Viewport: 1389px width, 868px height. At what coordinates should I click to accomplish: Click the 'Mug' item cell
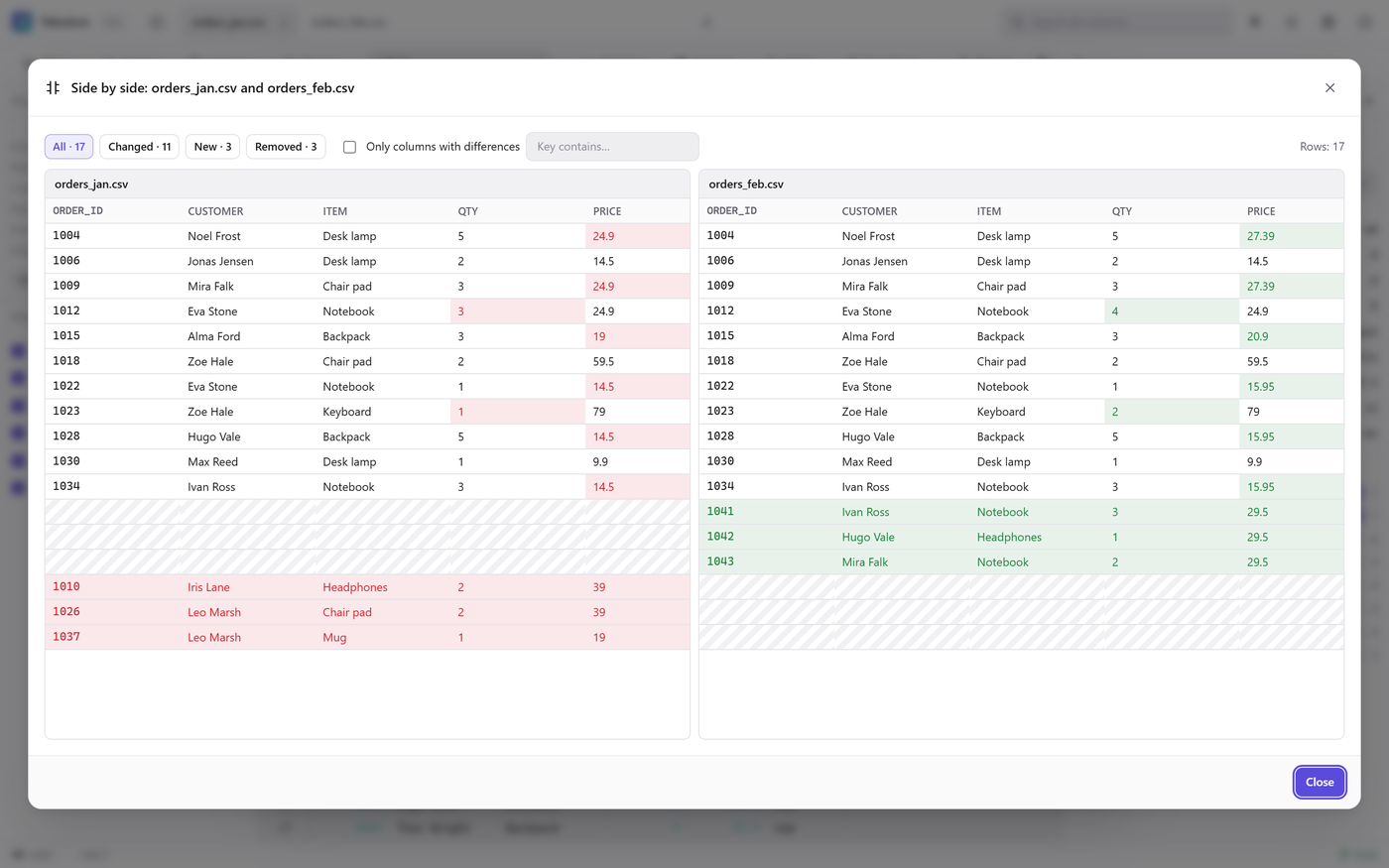click(334, 638)
